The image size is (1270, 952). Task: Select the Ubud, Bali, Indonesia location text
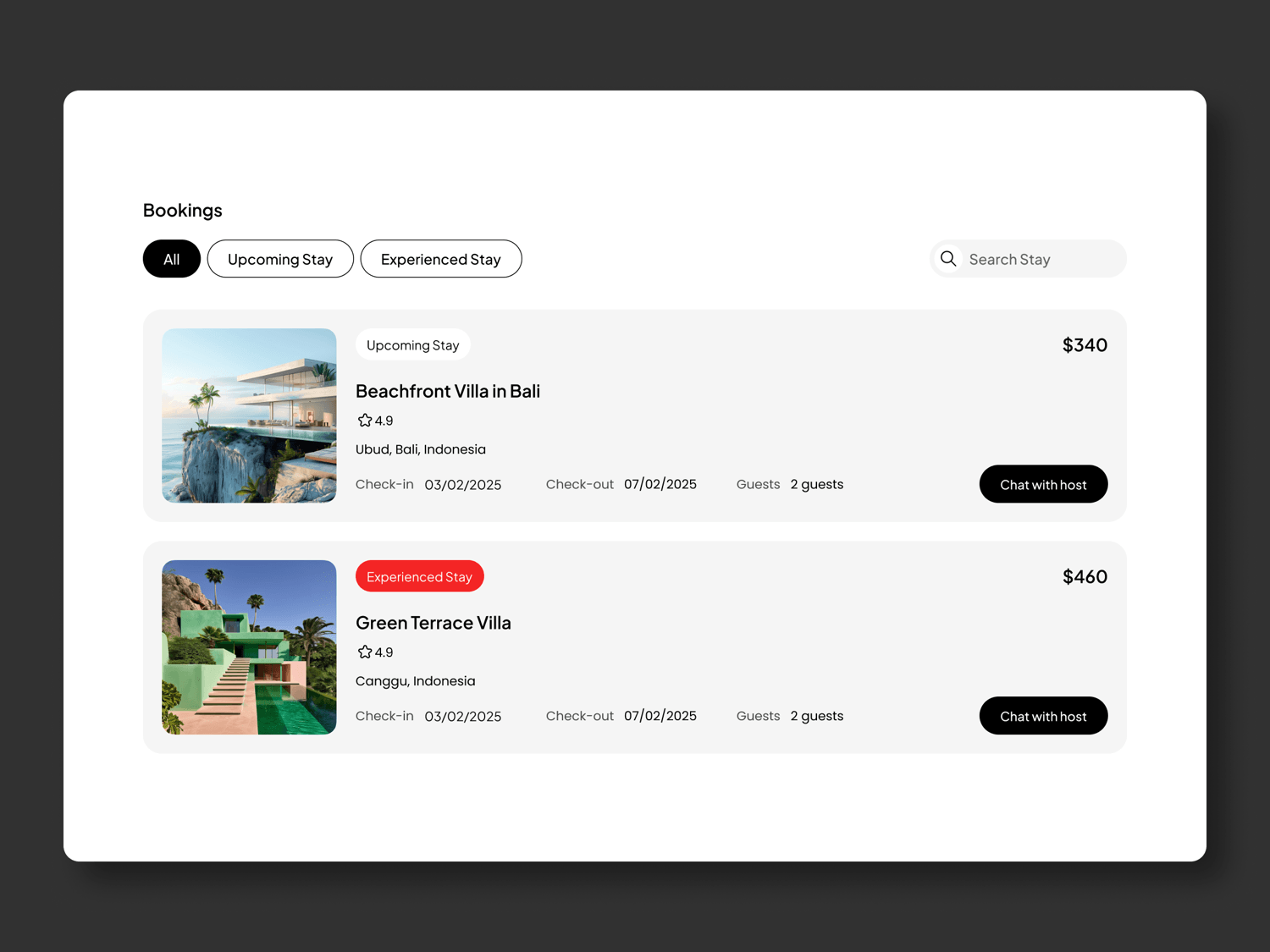click(421, 449)
